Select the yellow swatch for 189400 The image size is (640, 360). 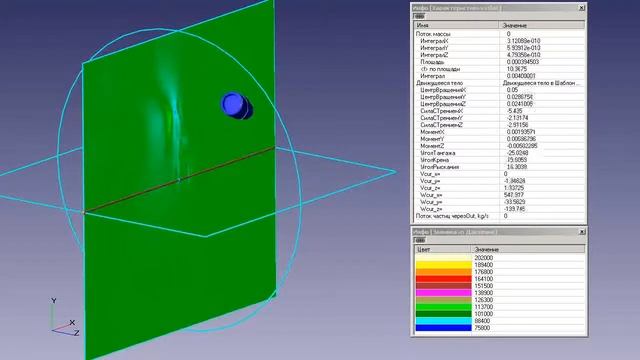[x=443, y=265]
